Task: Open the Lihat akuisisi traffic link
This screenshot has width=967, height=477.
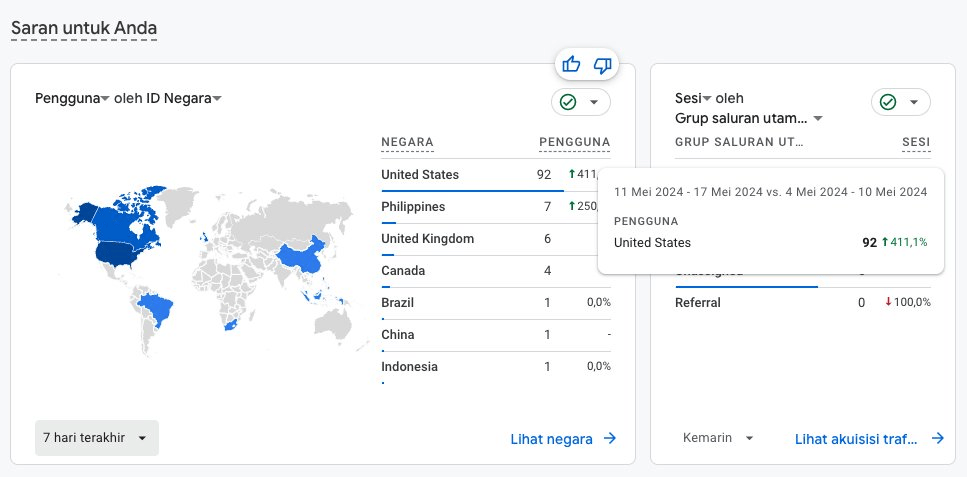Action: (856, 438)
